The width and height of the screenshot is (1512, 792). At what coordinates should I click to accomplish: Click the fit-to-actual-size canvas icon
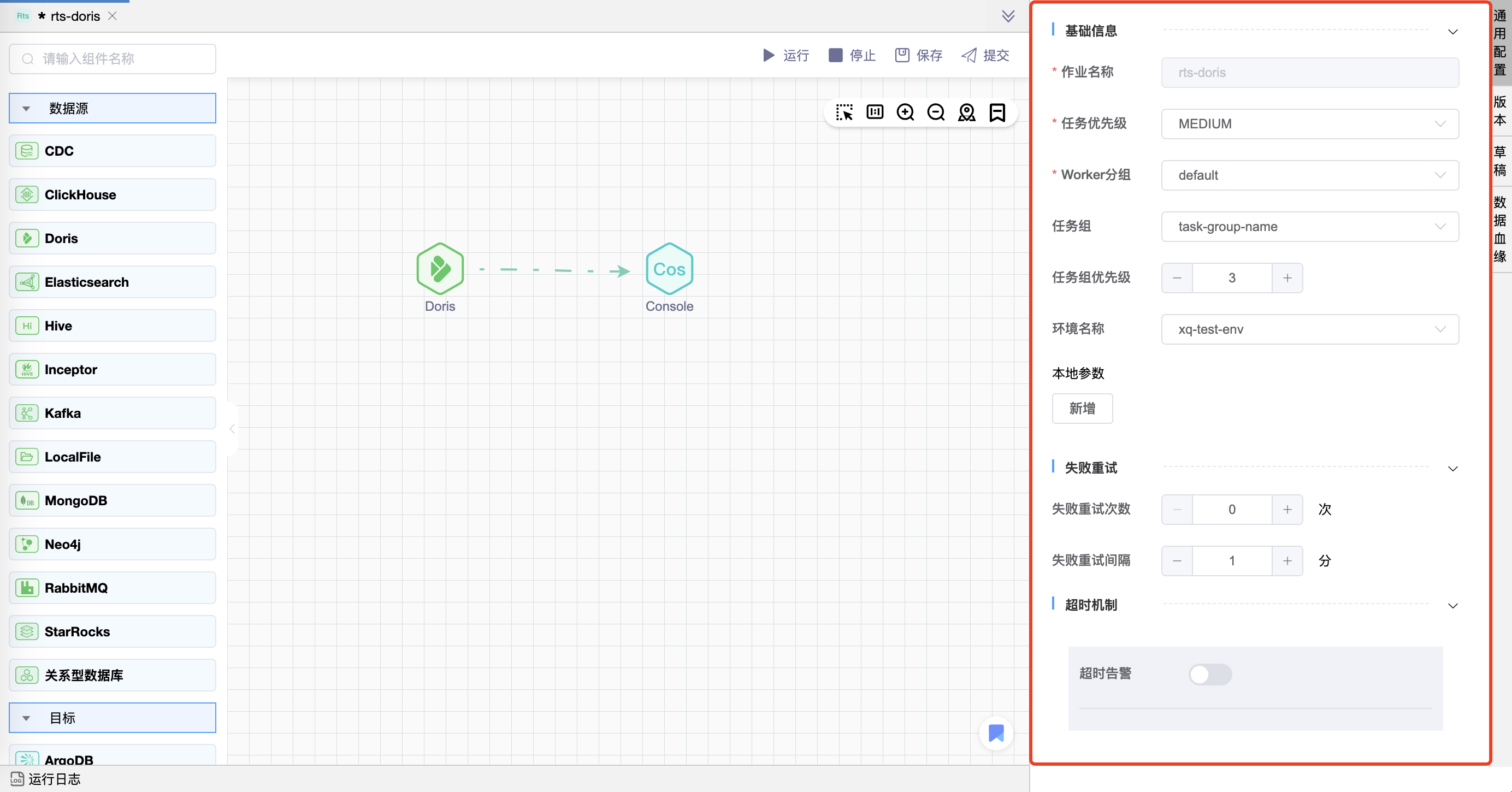tap(875, 112)
